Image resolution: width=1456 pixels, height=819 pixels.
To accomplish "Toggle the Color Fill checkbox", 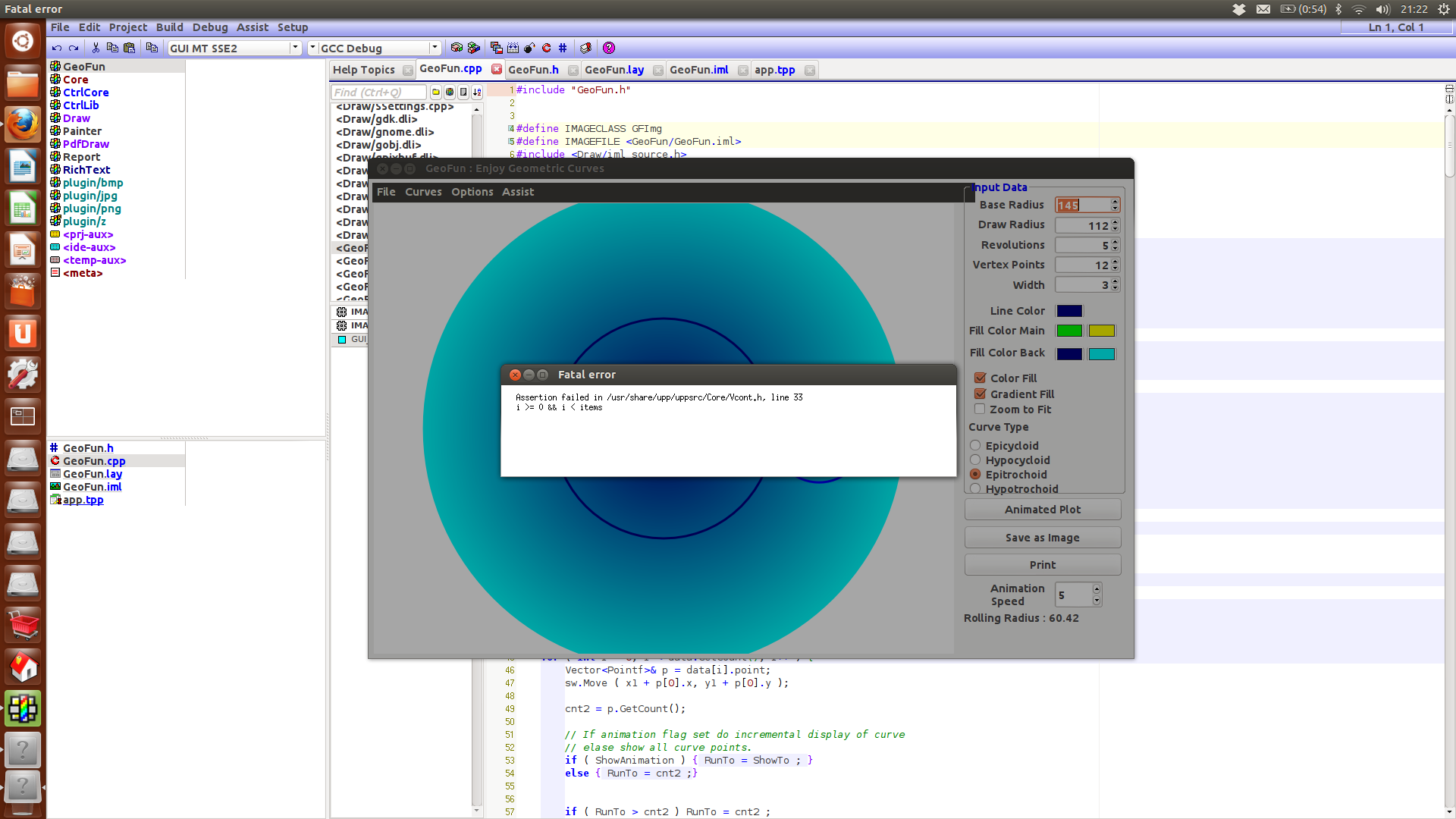I will tap(980, 378).
